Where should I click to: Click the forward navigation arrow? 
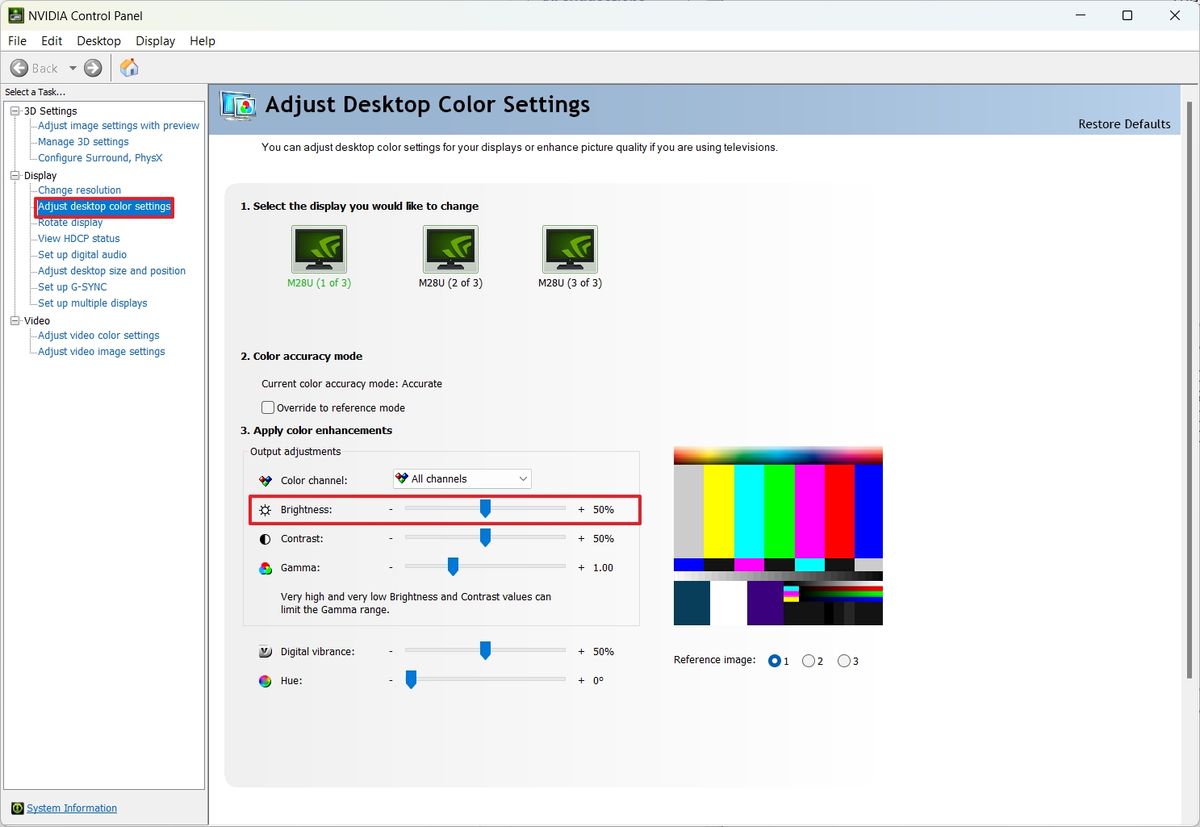(x=91, y=68)
